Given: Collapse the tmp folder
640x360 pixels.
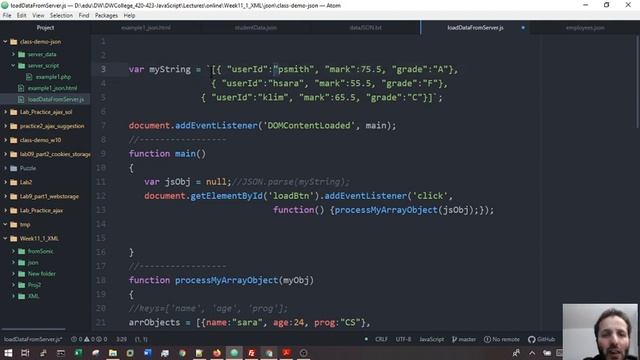Looking at the screenshot, I should tap(5, 224).
